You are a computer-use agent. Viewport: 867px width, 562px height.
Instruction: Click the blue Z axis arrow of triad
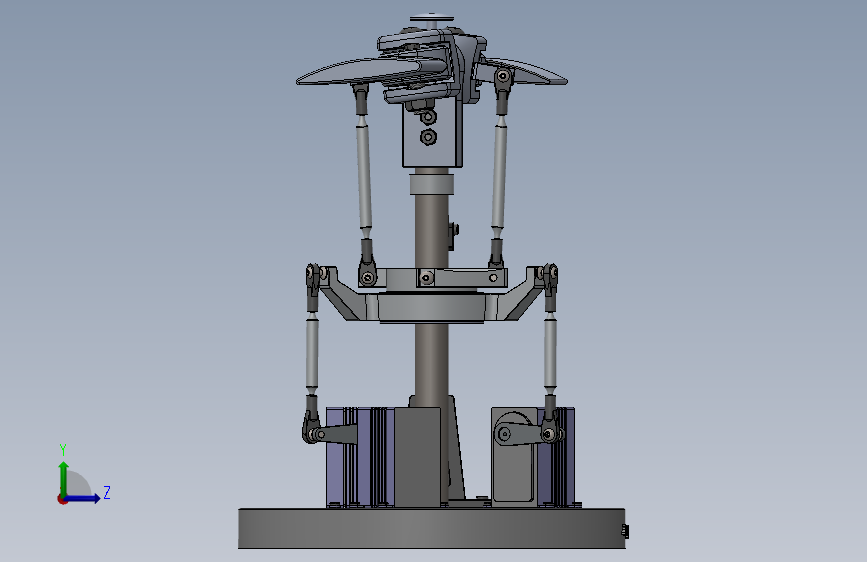click(x=84, y=498)
